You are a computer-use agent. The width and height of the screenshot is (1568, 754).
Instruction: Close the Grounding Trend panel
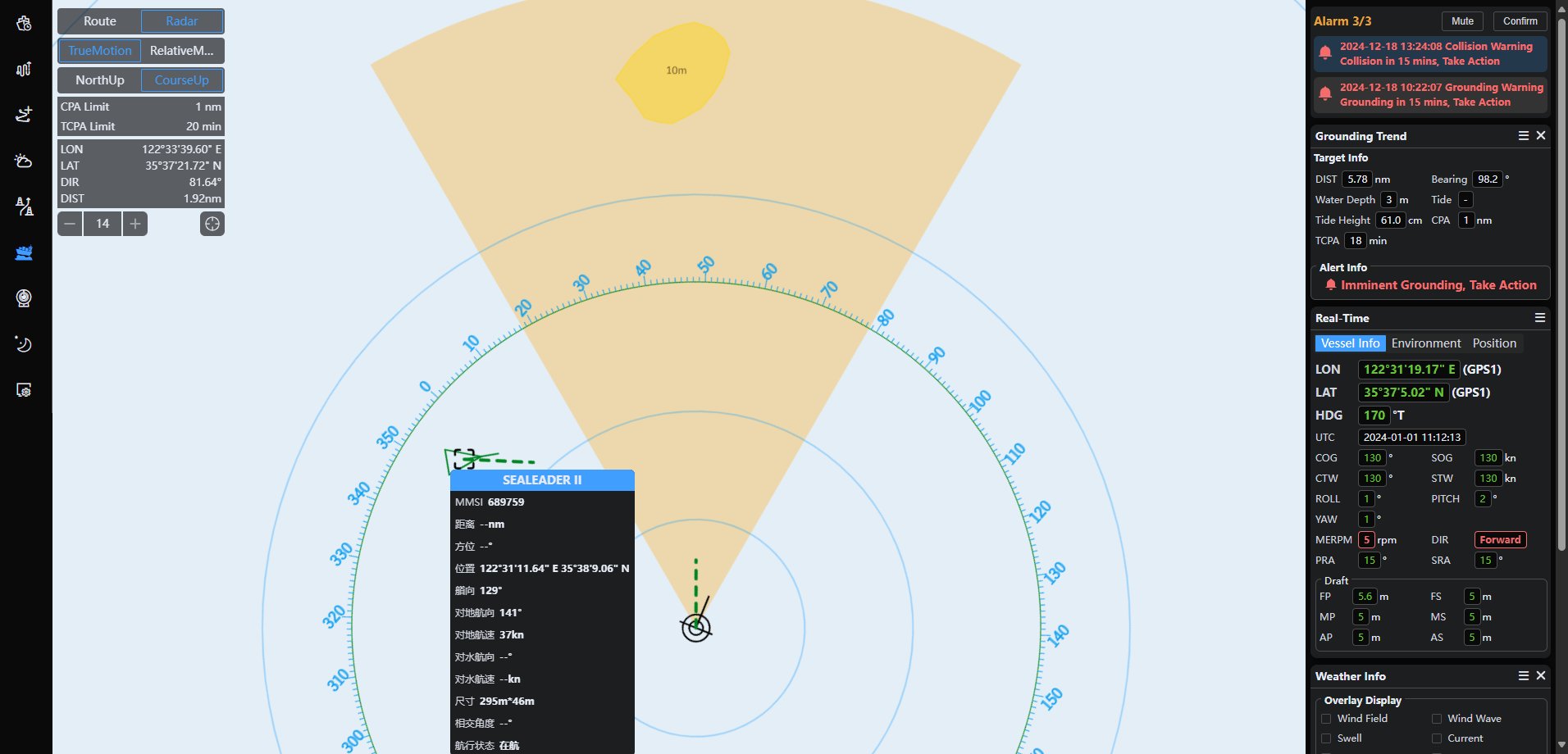click(1541, 136)
